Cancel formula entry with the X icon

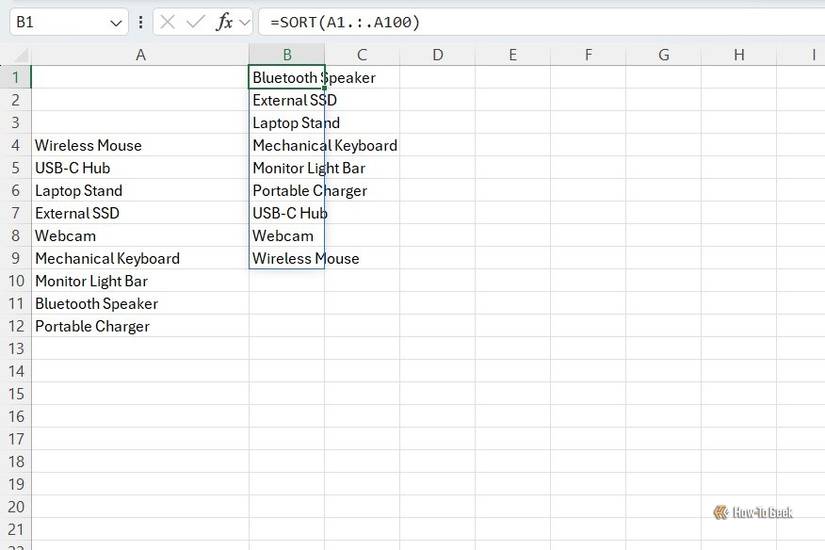click(x=167, y=22)
